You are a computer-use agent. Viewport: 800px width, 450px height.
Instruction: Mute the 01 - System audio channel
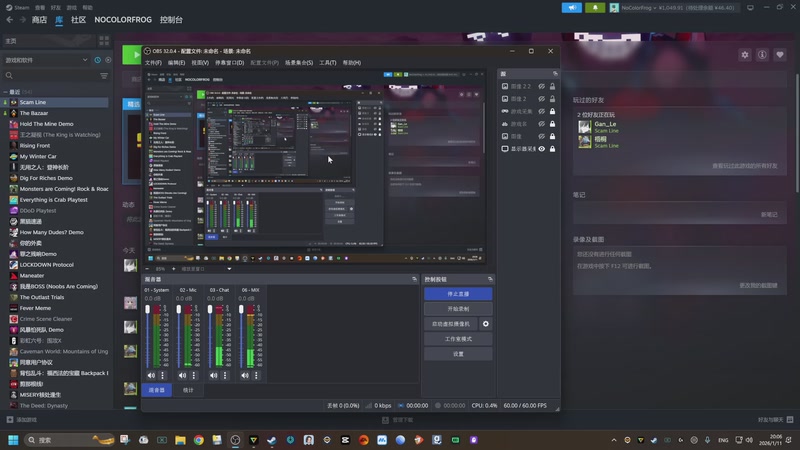pos(151,376)
